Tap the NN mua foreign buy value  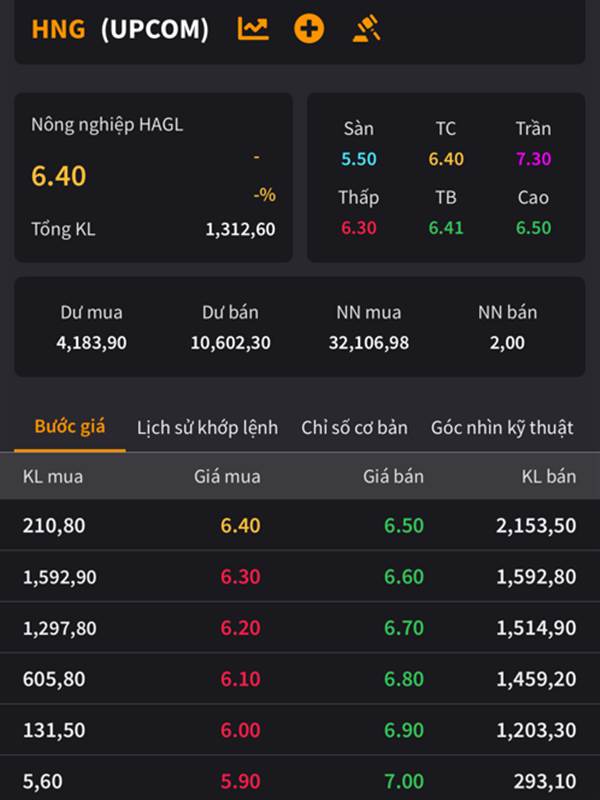click(x=368, y=343)
